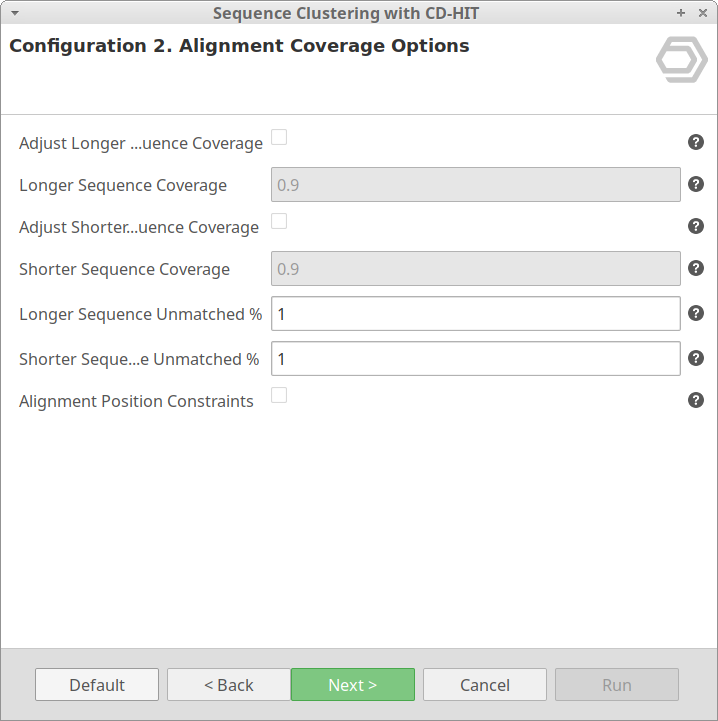Screen dimensions: 718x721
Task: Check Alignment Position Constraints option
Action: click(280, 395)
